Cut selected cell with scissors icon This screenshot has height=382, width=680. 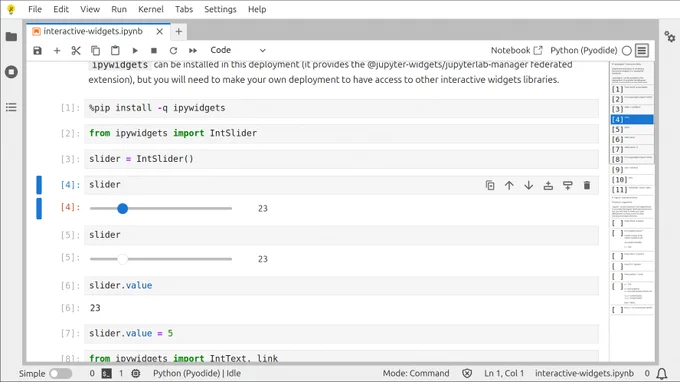[x=76, y=51]
